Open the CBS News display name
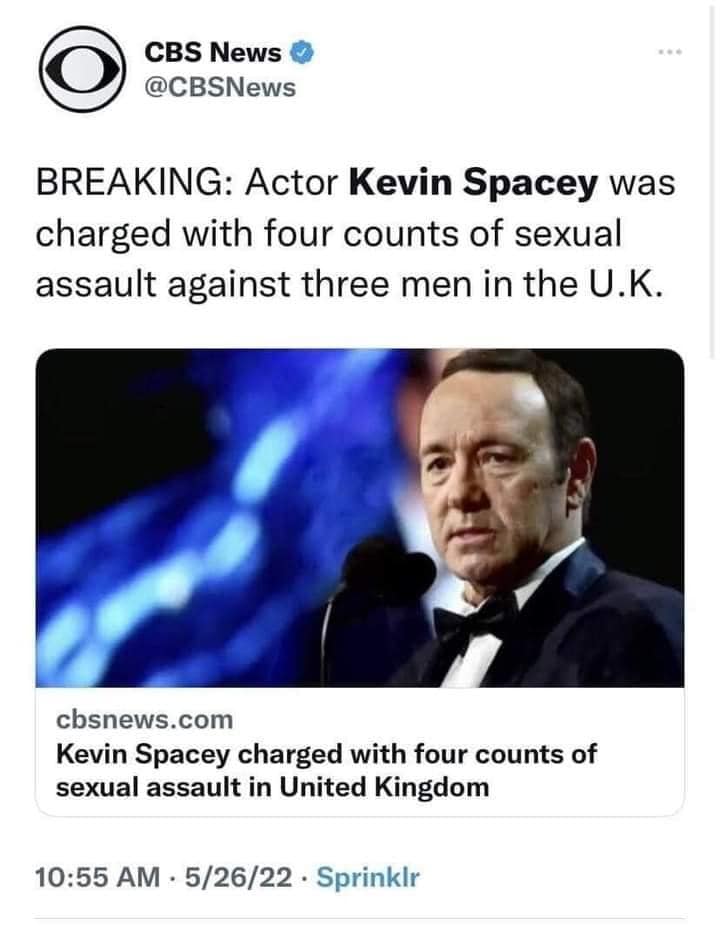Image resolution: width=720 pixels, height=931 pixels. pyautogui.click(x=213, y=52)
